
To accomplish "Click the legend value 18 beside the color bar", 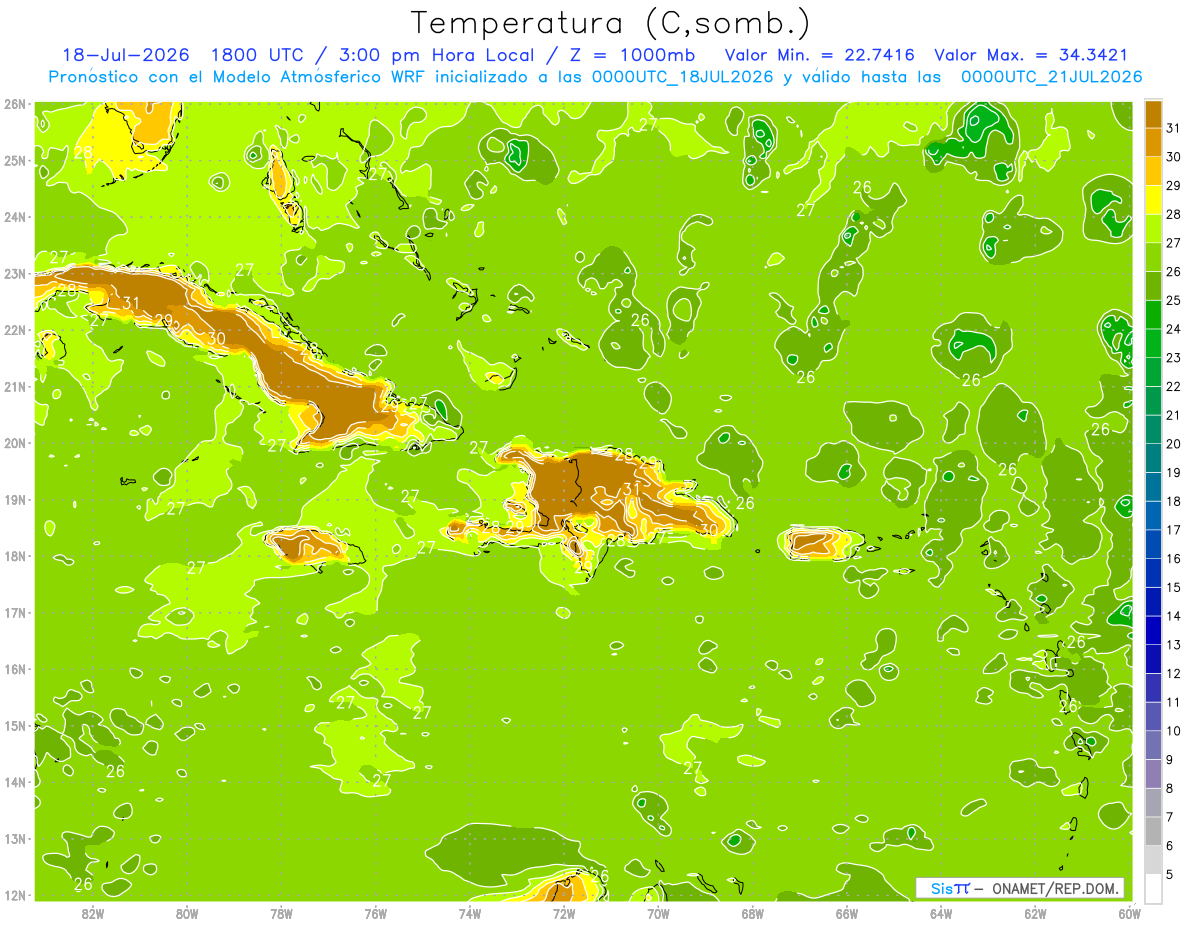I will pos(1173,501).
